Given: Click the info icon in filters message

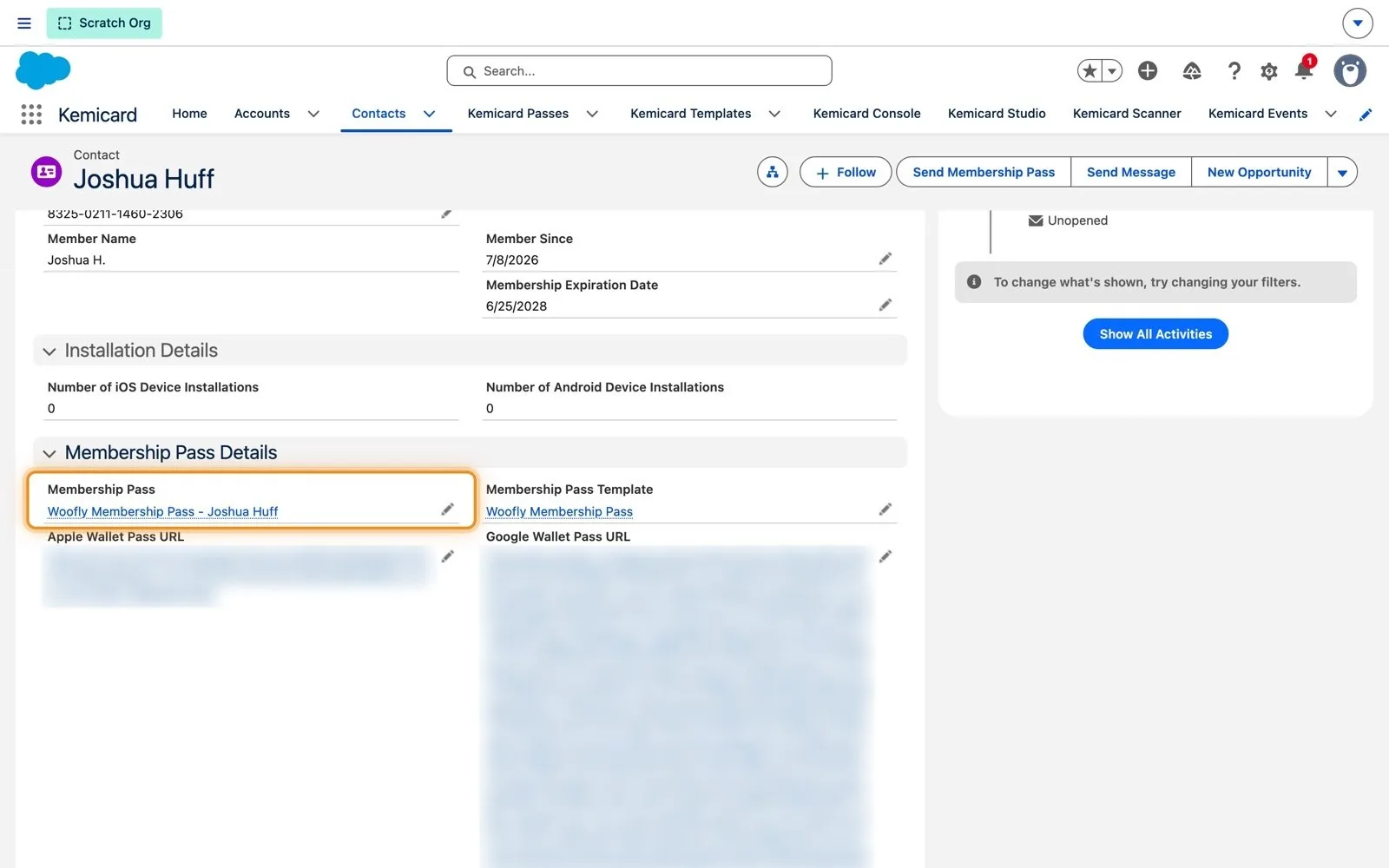Looking at the screenshot, I should [974, 282].
